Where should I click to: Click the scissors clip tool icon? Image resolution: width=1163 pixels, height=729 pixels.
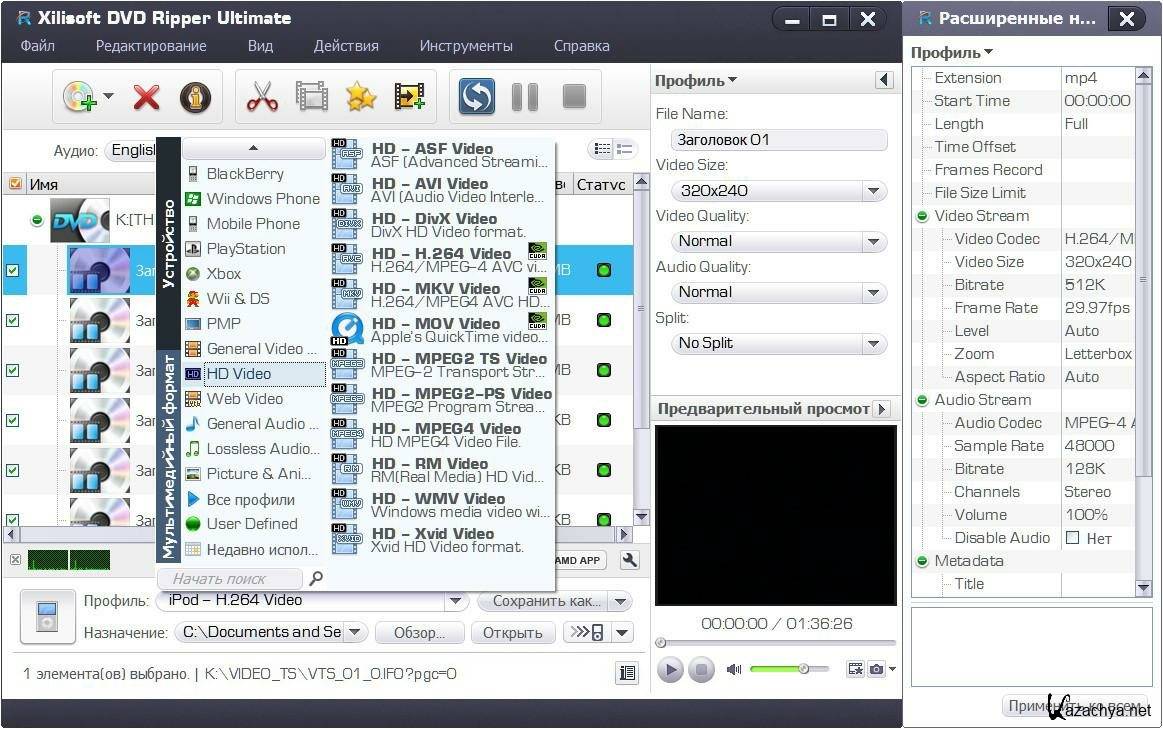[262, 97]
